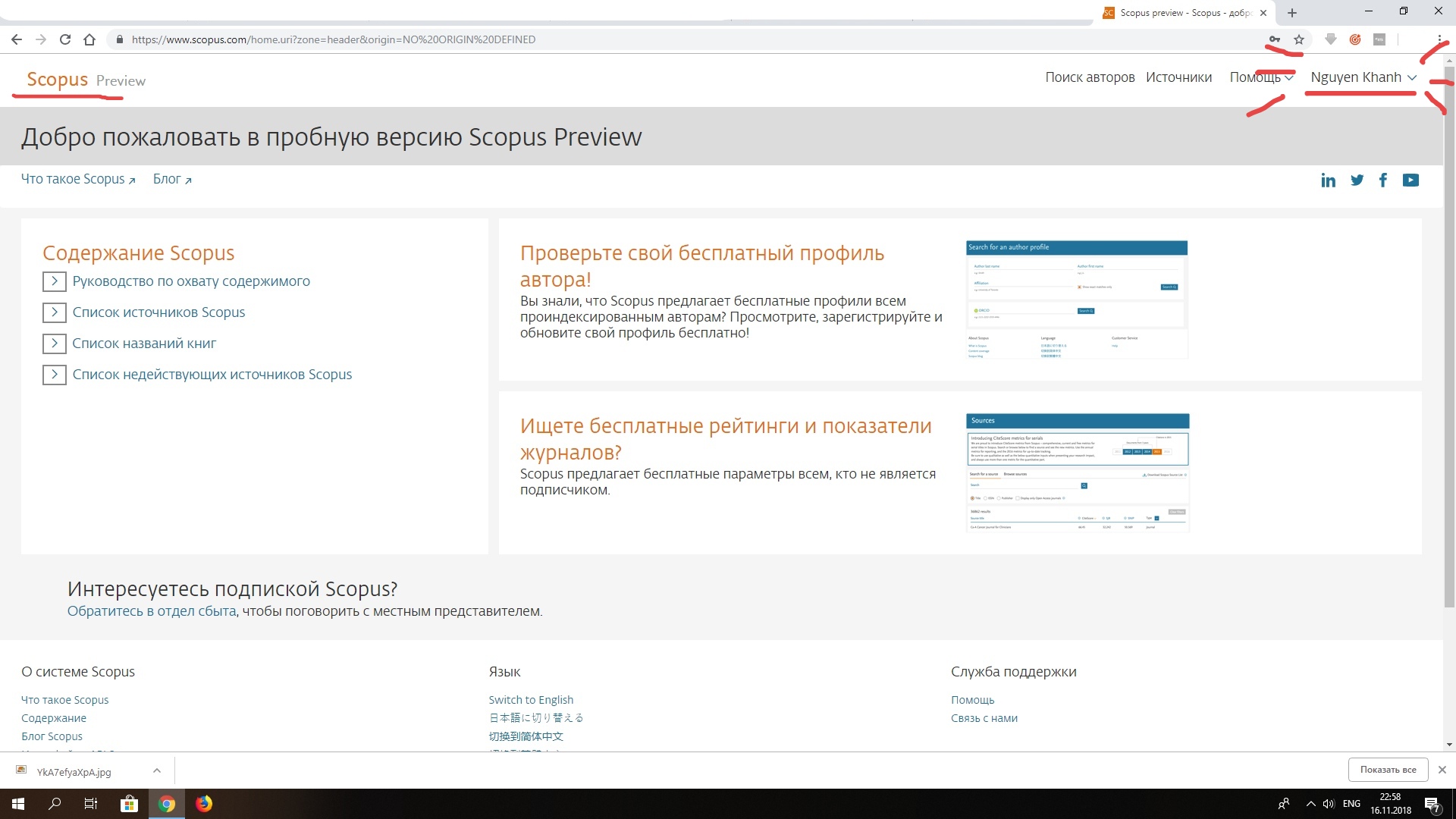Click Показать все downloads button

coord(1388,770)
